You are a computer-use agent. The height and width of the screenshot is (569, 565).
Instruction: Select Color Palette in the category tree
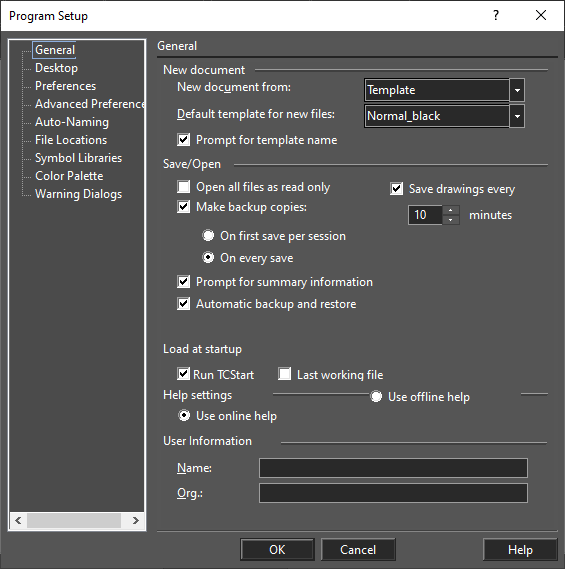[69, 176]
